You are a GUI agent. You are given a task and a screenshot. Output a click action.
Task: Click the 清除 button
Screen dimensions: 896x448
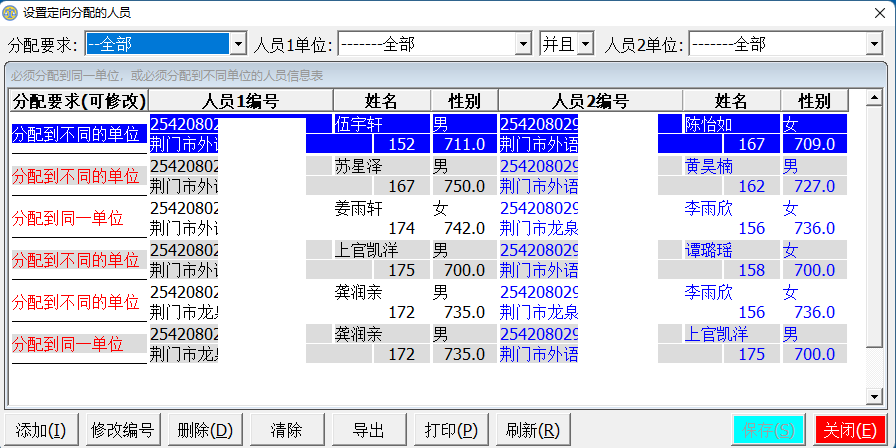(x=287, y=430)
